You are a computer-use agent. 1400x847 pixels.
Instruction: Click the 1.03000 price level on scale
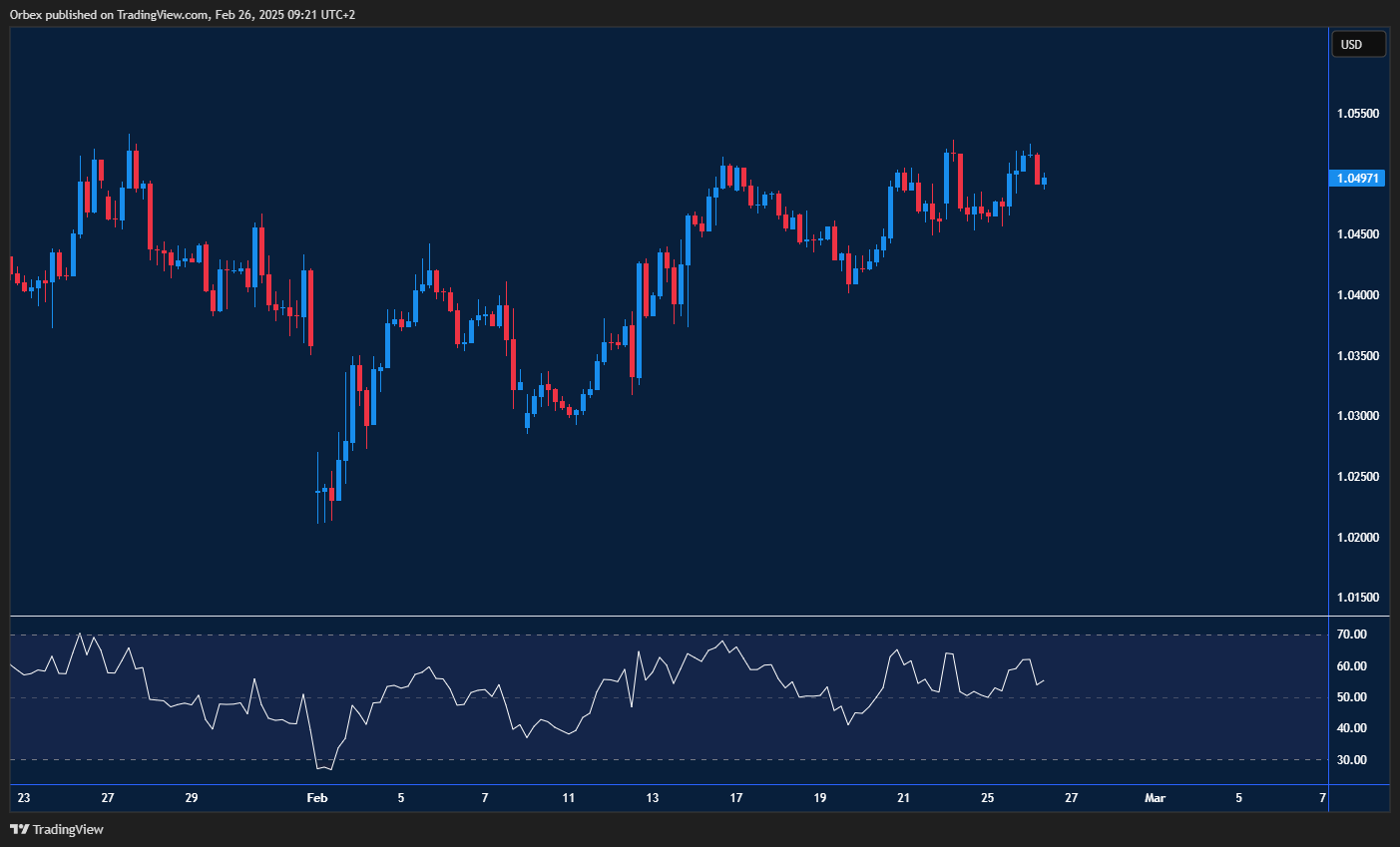point(1357,416)
